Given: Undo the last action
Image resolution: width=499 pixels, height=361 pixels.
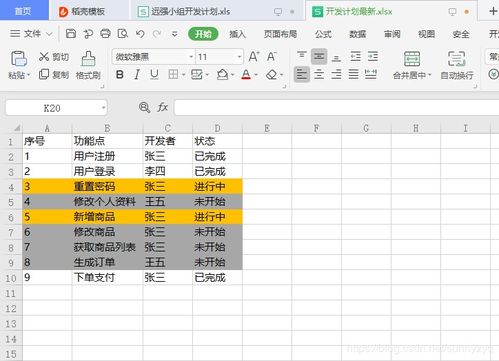Looking at the screenshot, I should tap(140, 34).
